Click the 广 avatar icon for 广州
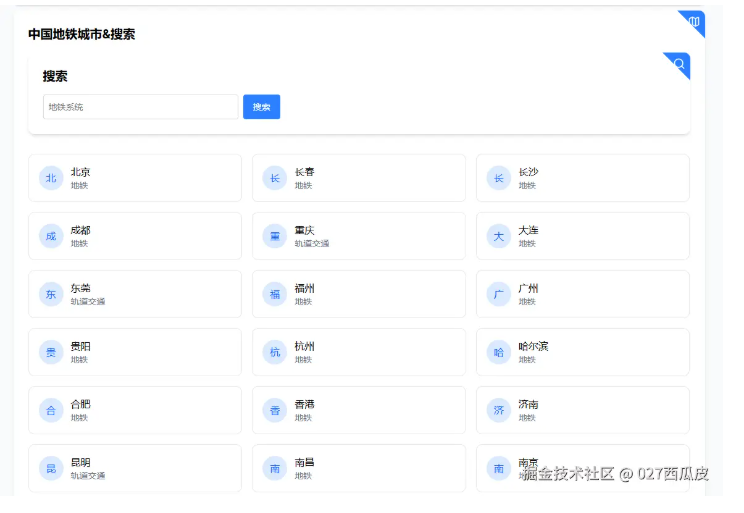The height and width of the screenshot is (513, 744). [499, 294]
